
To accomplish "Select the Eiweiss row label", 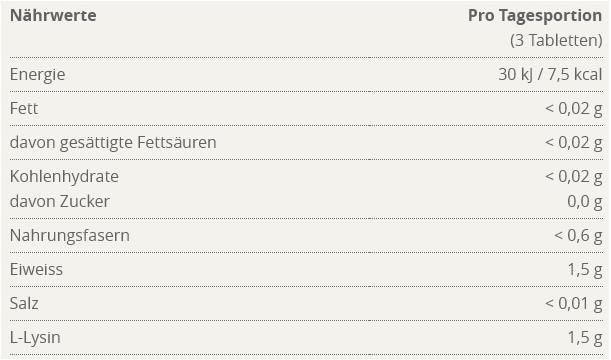I will 36,270.
